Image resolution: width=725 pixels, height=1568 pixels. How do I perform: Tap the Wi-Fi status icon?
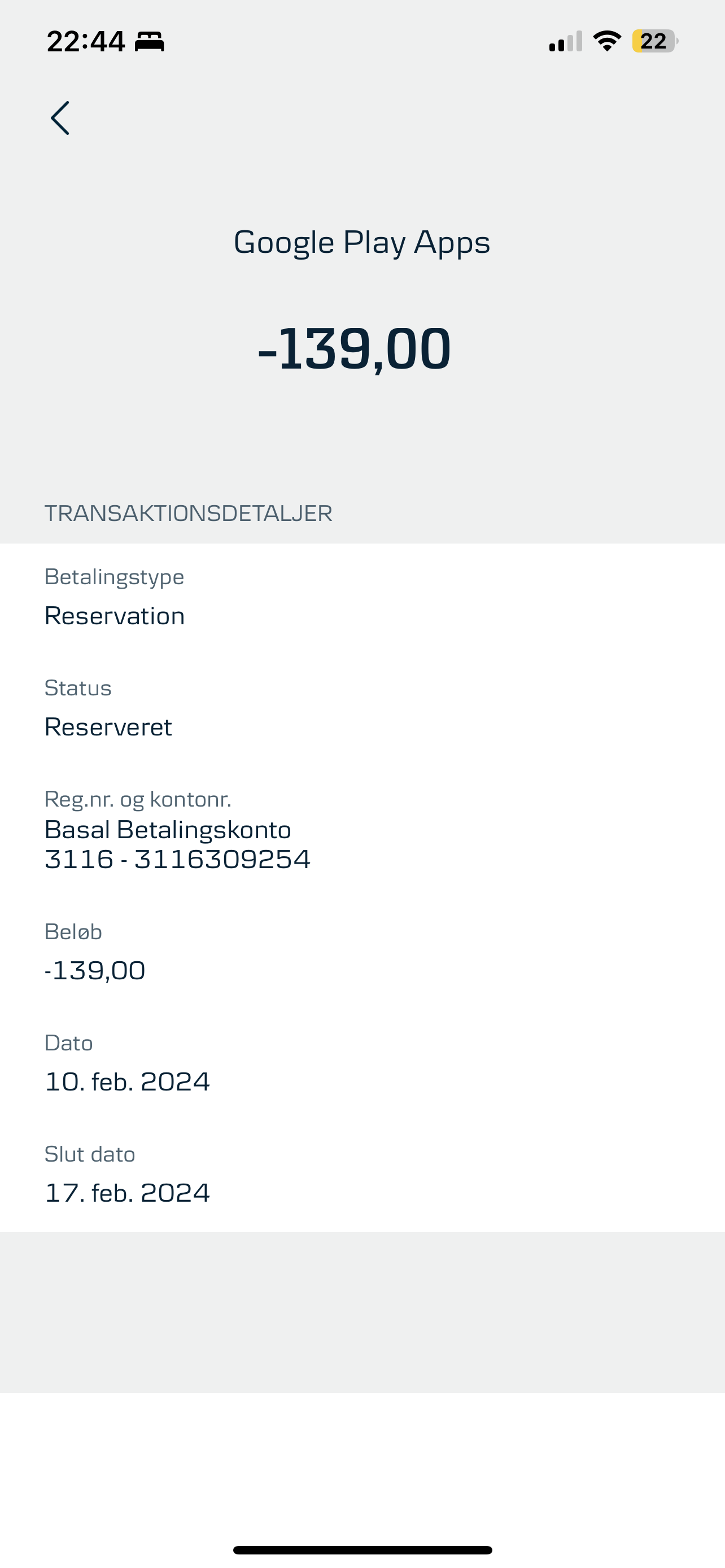tap(606, 41)
